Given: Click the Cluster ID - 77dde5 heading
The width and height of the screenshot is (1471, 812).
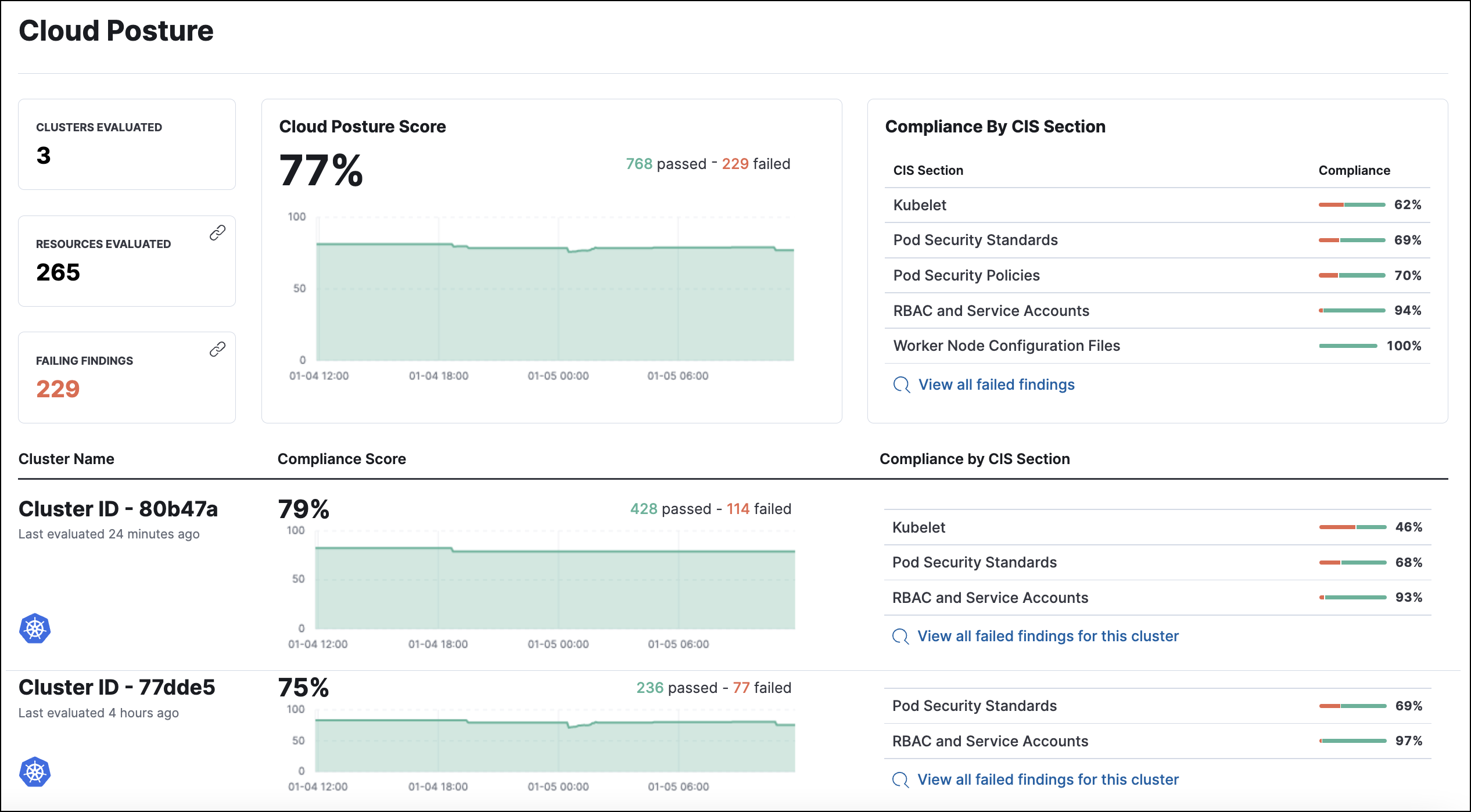Looking at the screenshot, I should tap(117, 687).
